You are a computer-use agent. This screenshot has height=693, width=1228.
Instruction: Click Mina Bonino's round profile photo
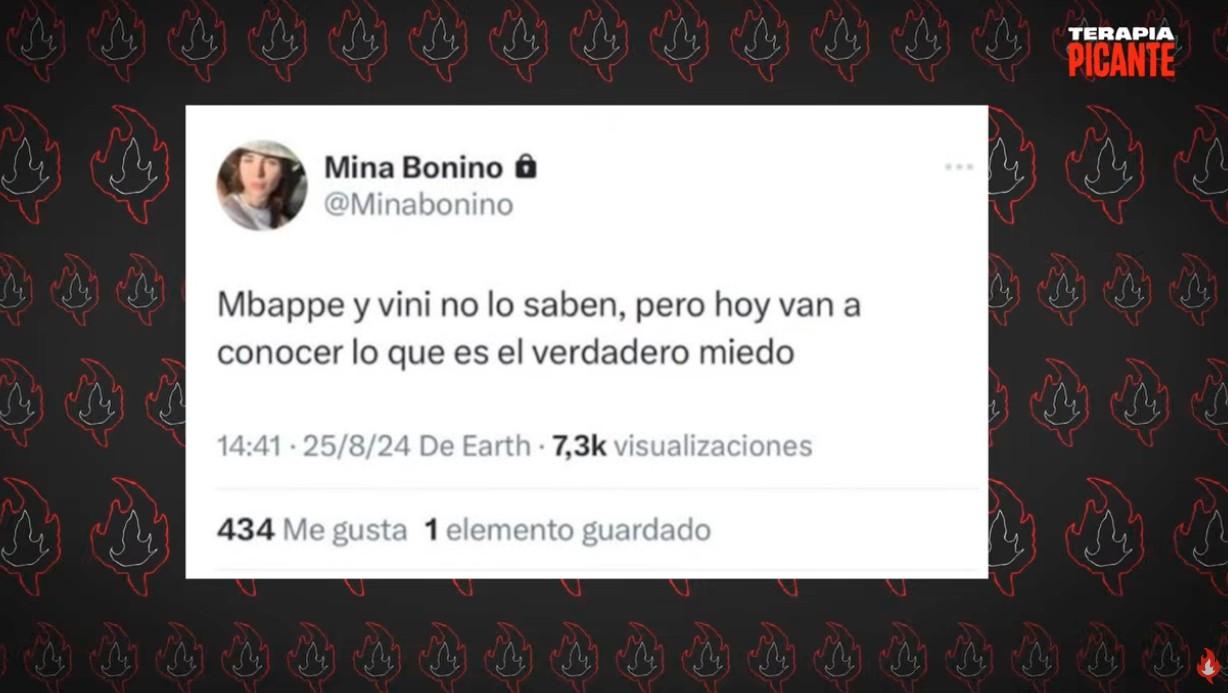pyautogui.click(x=262, y=185)
